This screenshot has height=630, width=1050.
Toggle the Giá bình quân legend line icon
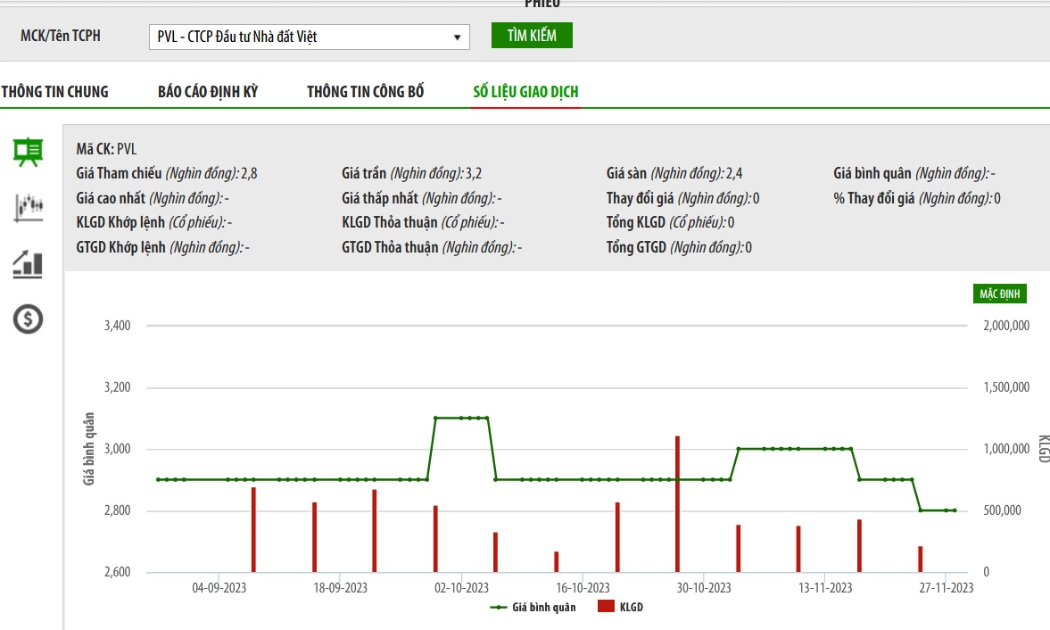point(498,607)
